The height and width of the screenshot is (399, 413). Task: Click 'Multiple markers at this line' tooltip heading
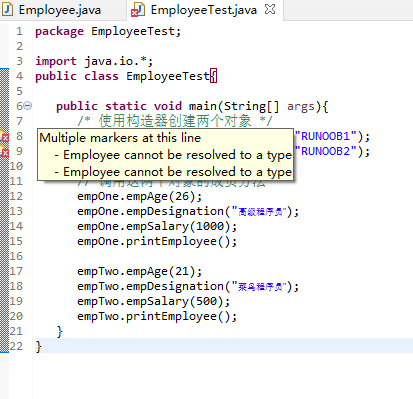coord(120,138)
